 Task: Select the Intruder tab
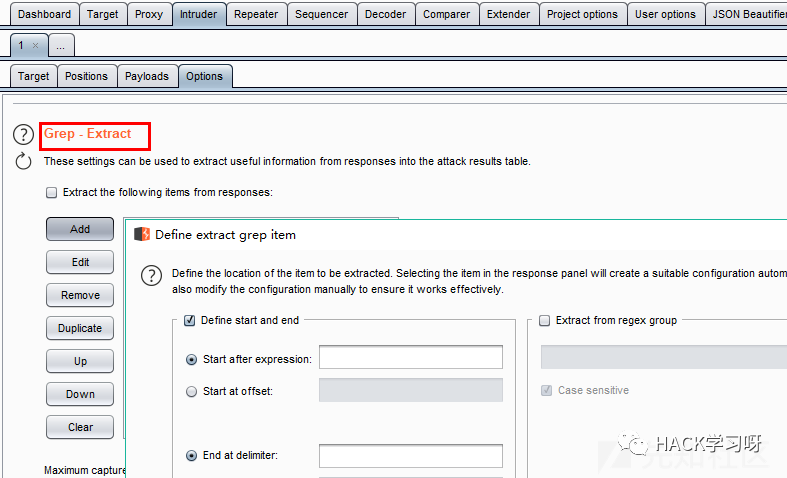coord(199,15)
